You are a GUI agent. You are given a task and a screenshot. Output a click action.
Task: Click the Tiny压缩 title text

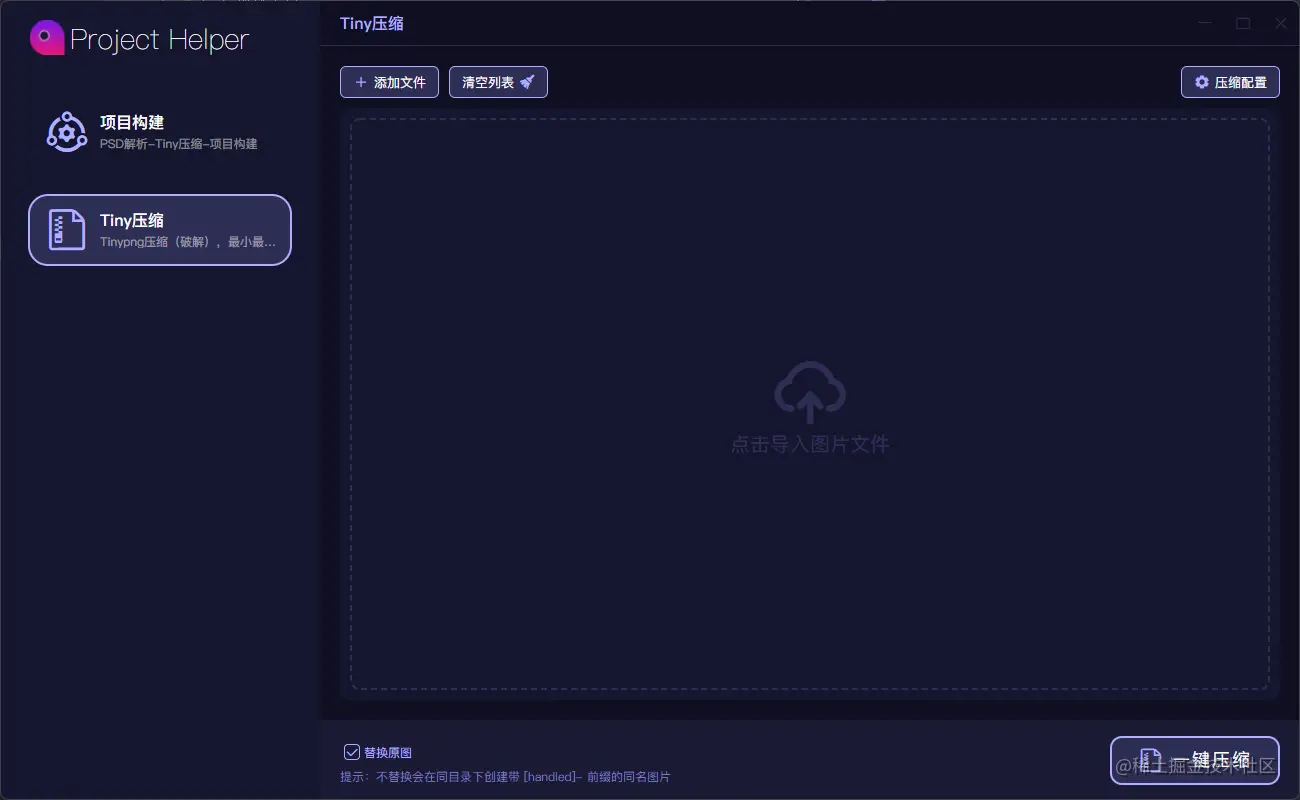(372, 23)
